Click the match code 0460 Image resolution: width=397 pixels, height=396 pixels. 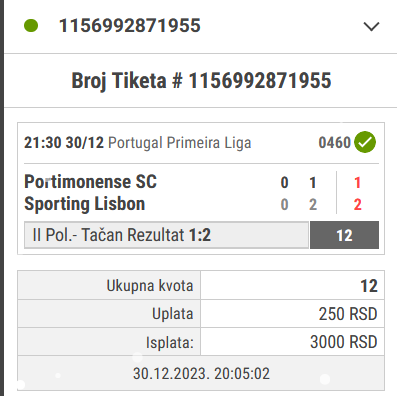(x=335, y=143)
